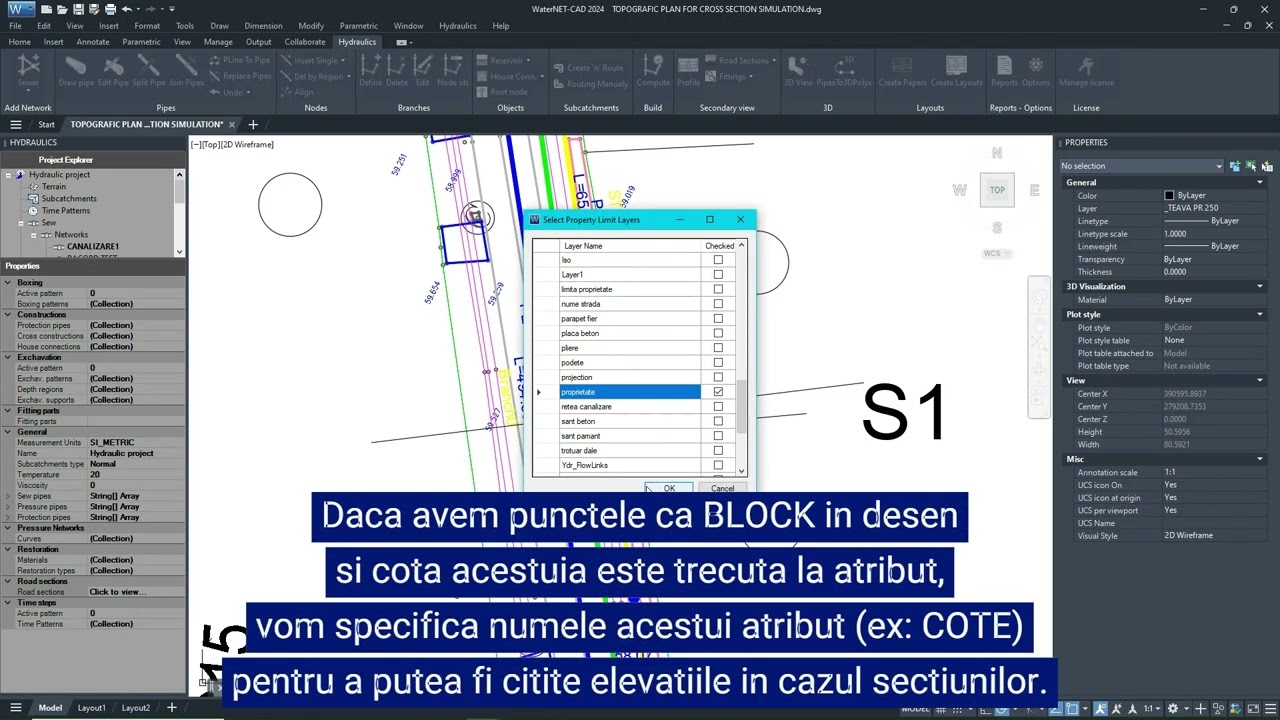Uncheck the proprietate layer checkbox
The width and height of the screenshot is (1280, 720).
718,392
